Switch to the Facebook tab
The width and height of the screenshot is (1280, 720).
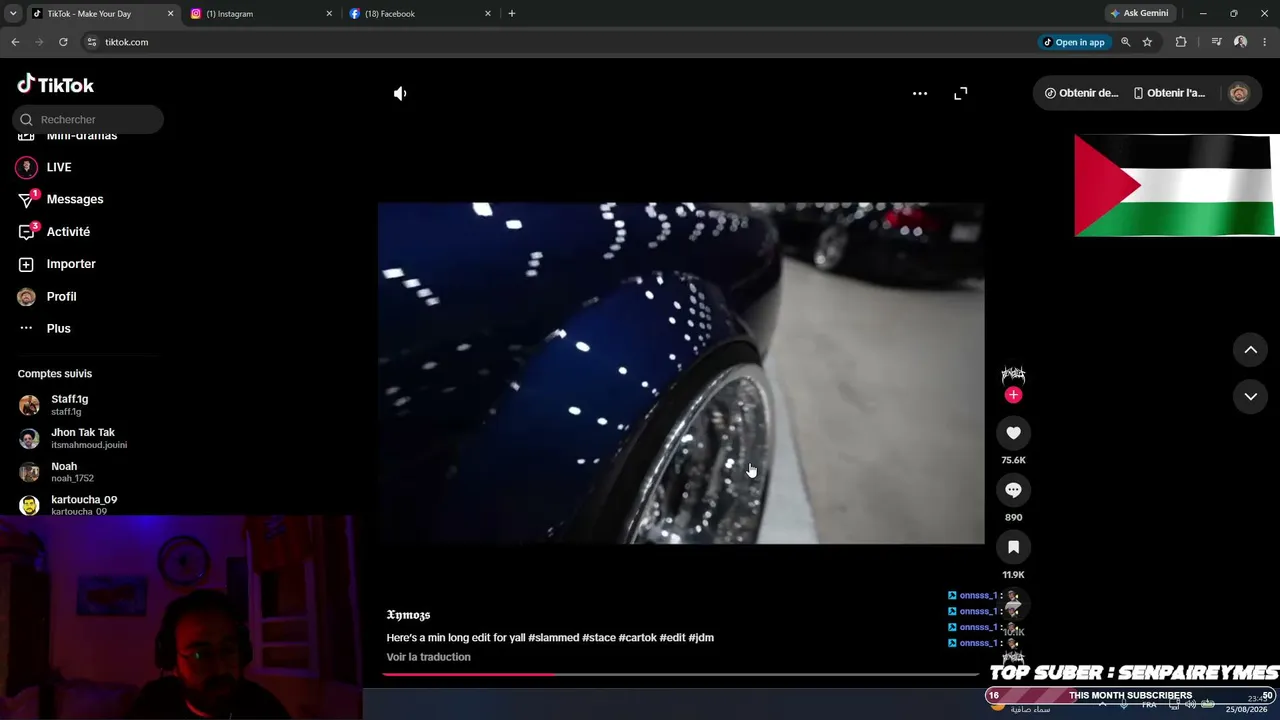click(x=421, y=14)
